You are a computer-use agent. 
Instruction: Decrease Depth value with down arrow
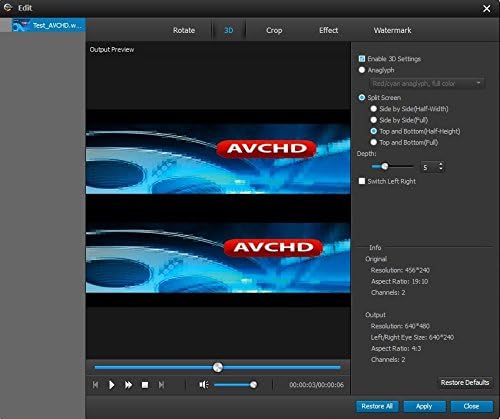(x=441, y=169)
